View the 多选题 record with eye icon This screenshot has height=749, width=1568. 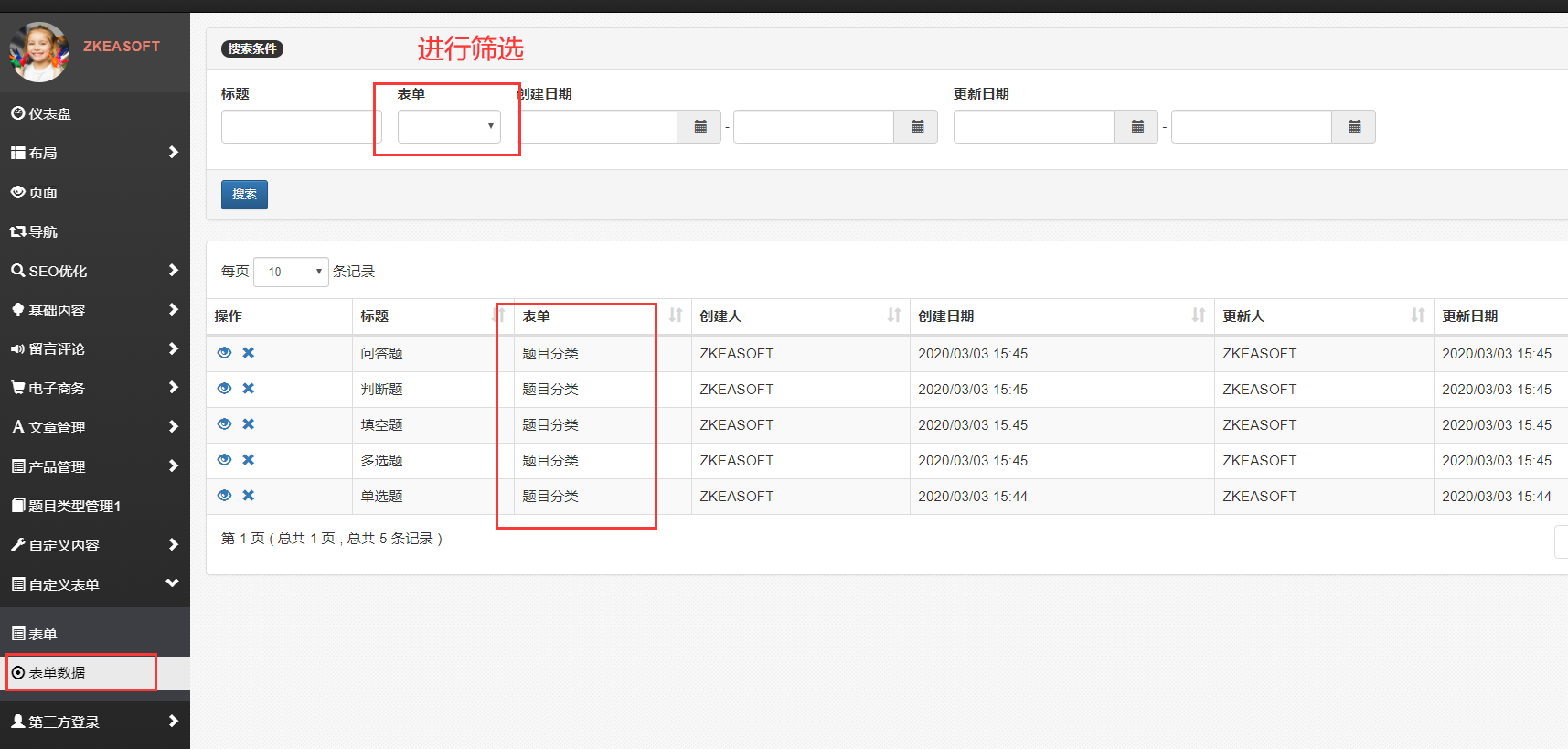click(x=224, y=460)
